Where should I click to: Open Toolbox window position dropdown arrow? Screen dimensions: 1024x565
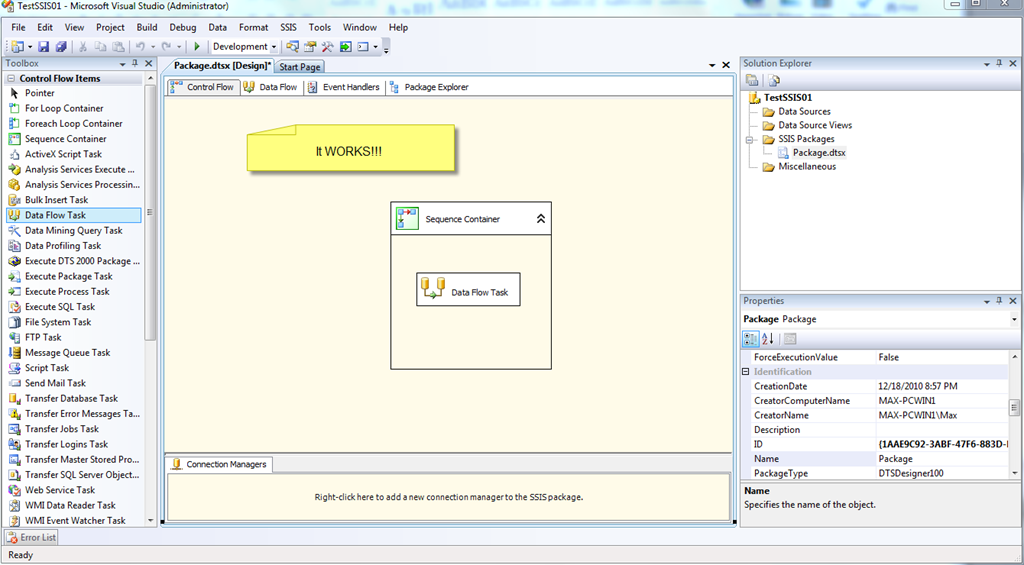123,63
